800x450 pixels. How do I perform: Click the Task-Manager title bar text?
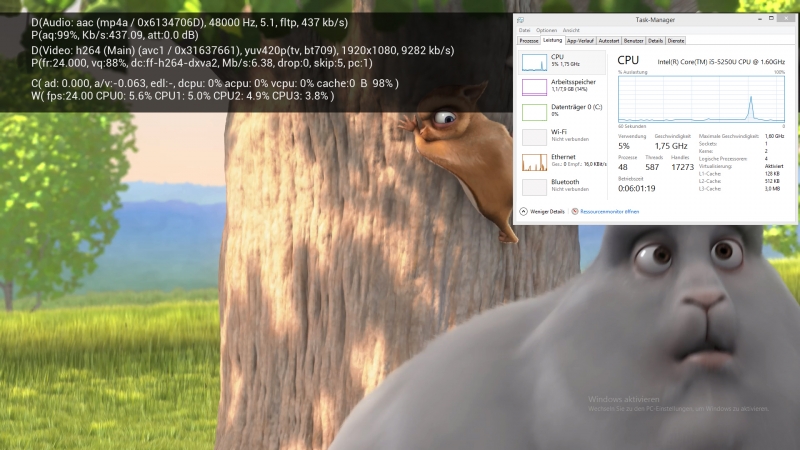pos(655,20)
